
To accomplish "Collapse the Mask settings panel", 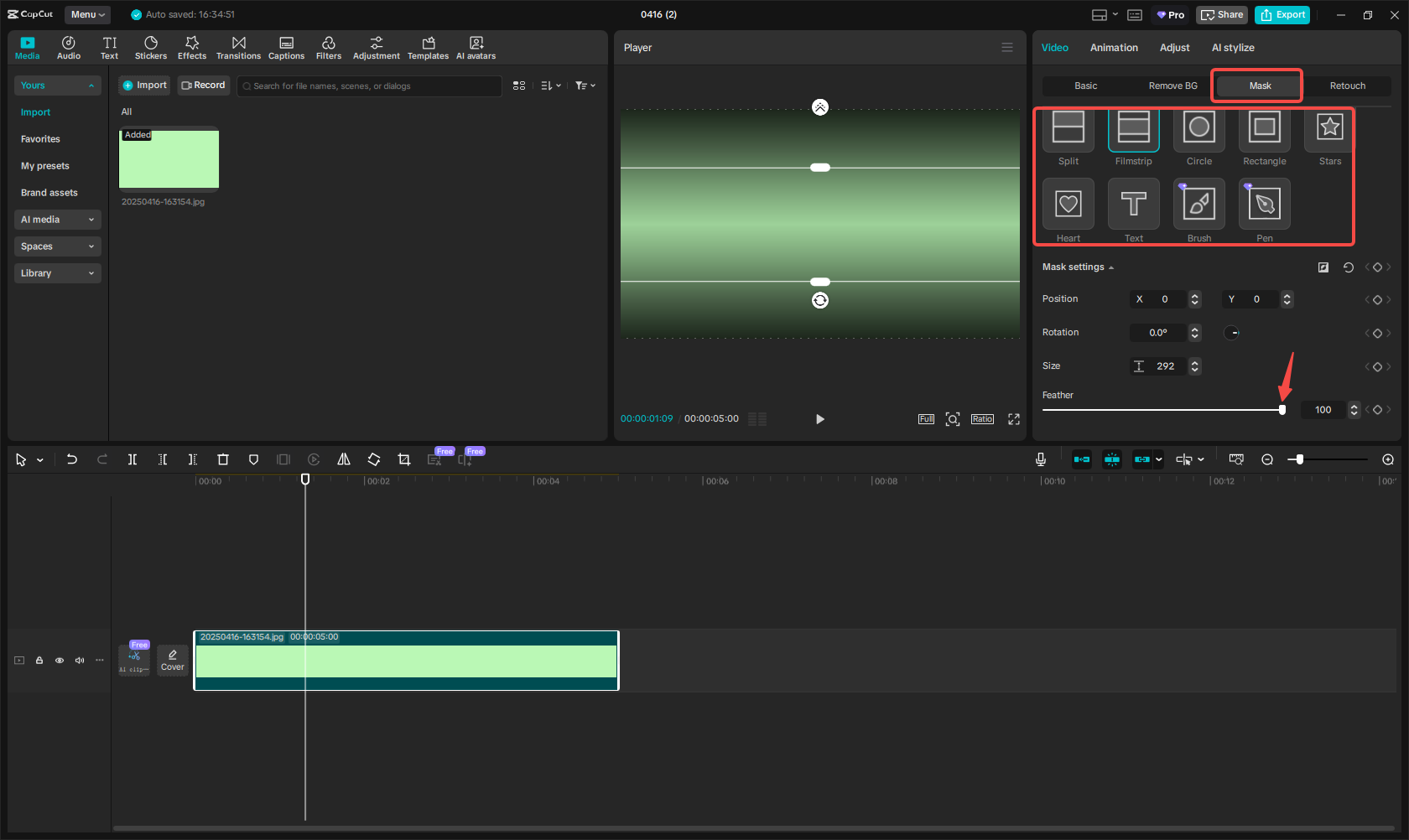I will (x=1111, y=267).
